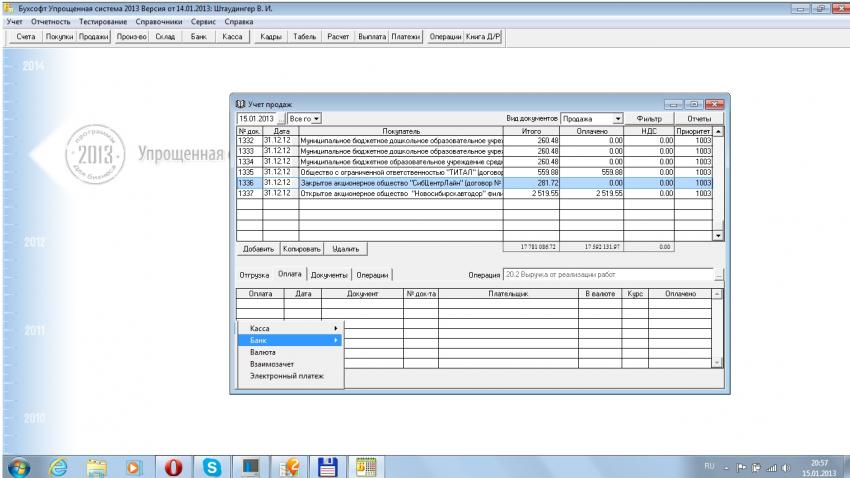Click the Книга Д/Р toolbar button

point(484,36)
